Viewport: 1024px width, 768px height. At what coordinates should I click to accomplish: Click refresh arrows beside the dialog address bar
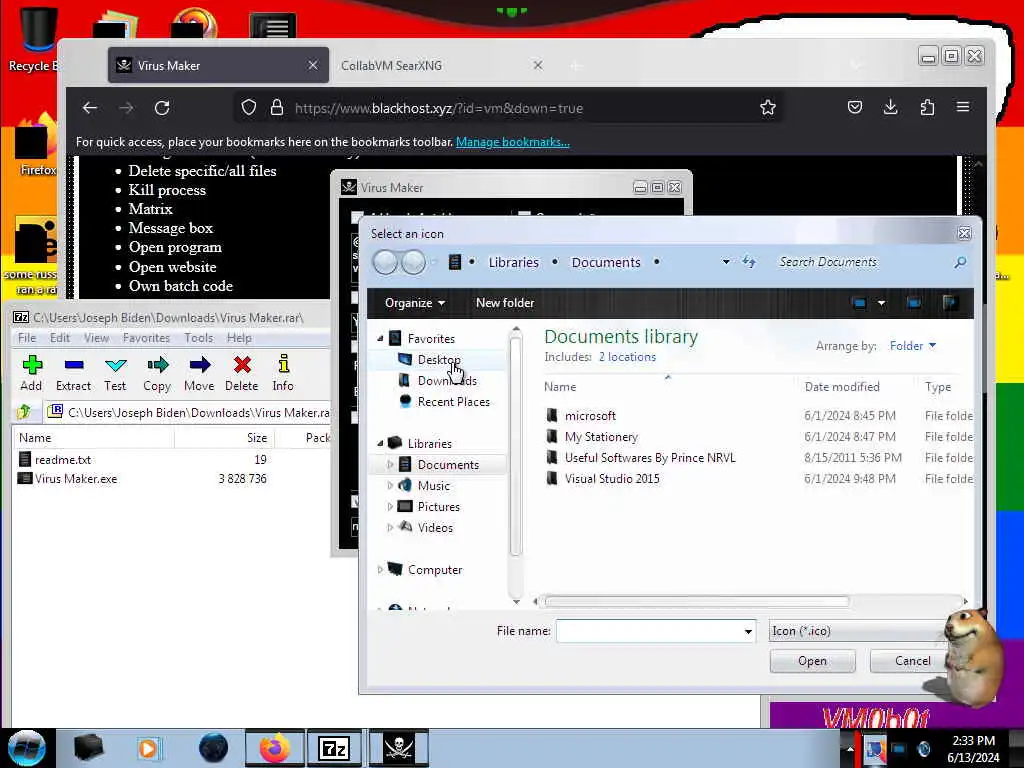point(749,262)
